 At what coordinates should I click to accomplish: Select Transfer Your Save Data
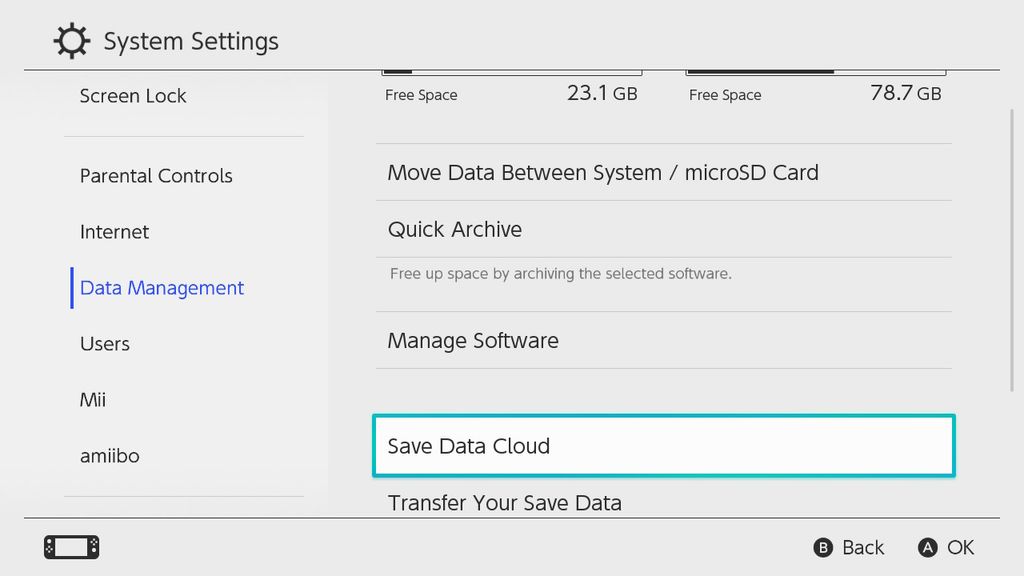tap(504, 503)
